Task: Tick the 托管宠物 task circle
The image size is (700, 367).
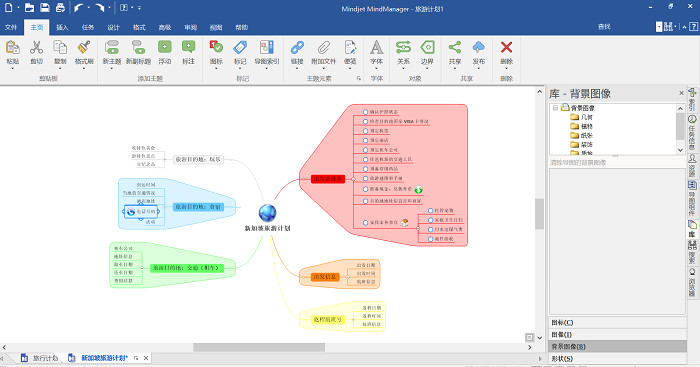Action: pos(431,210)
